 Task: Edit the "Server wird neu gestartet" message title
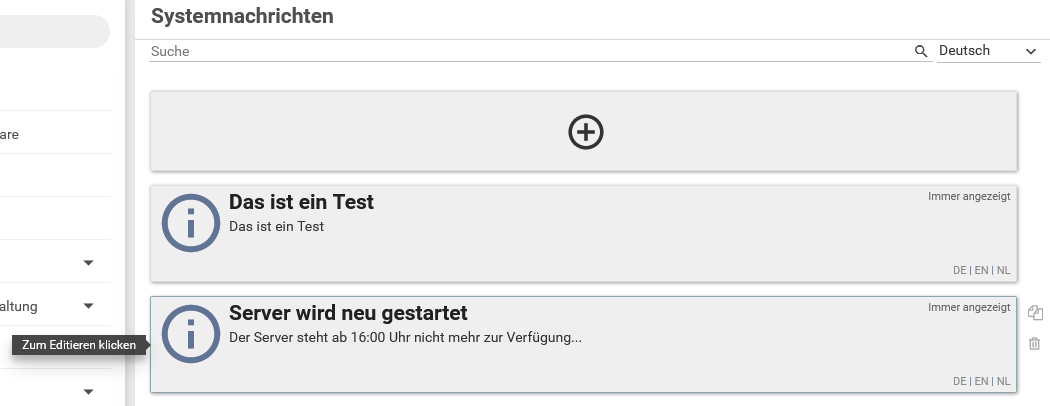pyautogui.click(x=348, y=314)
